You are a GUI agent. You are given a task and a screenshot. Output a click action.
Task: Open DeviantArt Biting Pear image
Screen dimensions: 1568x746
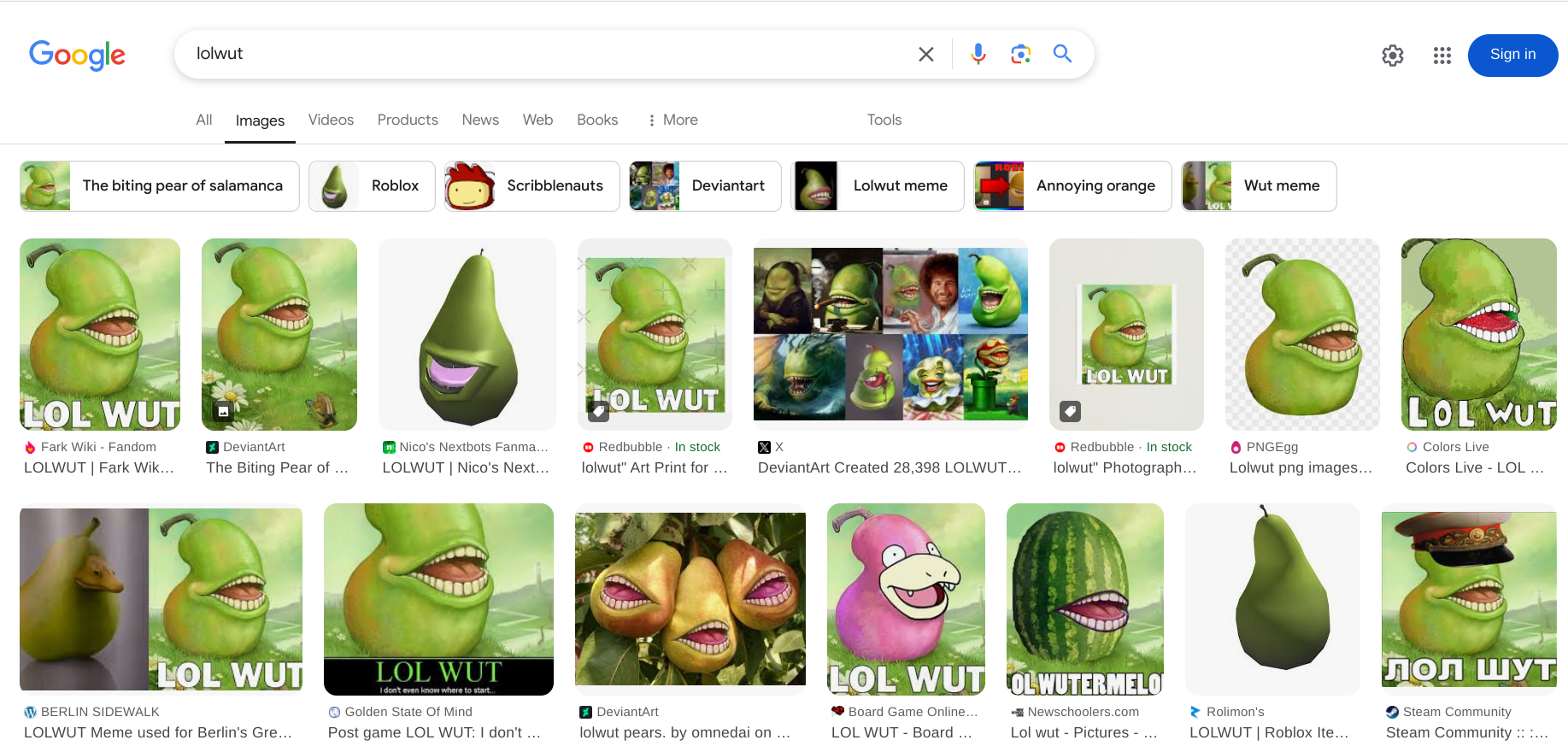[x=279, y=334]
